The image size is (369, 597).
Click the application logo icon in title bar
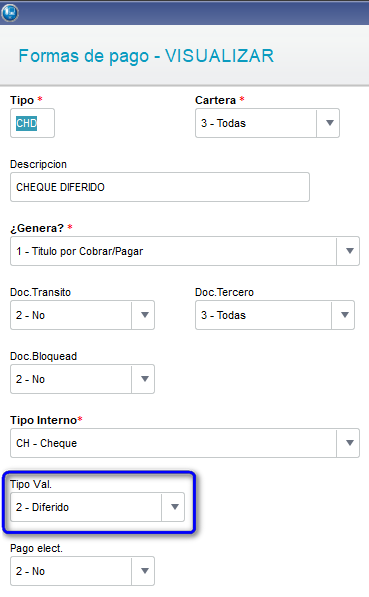(10, 12)
